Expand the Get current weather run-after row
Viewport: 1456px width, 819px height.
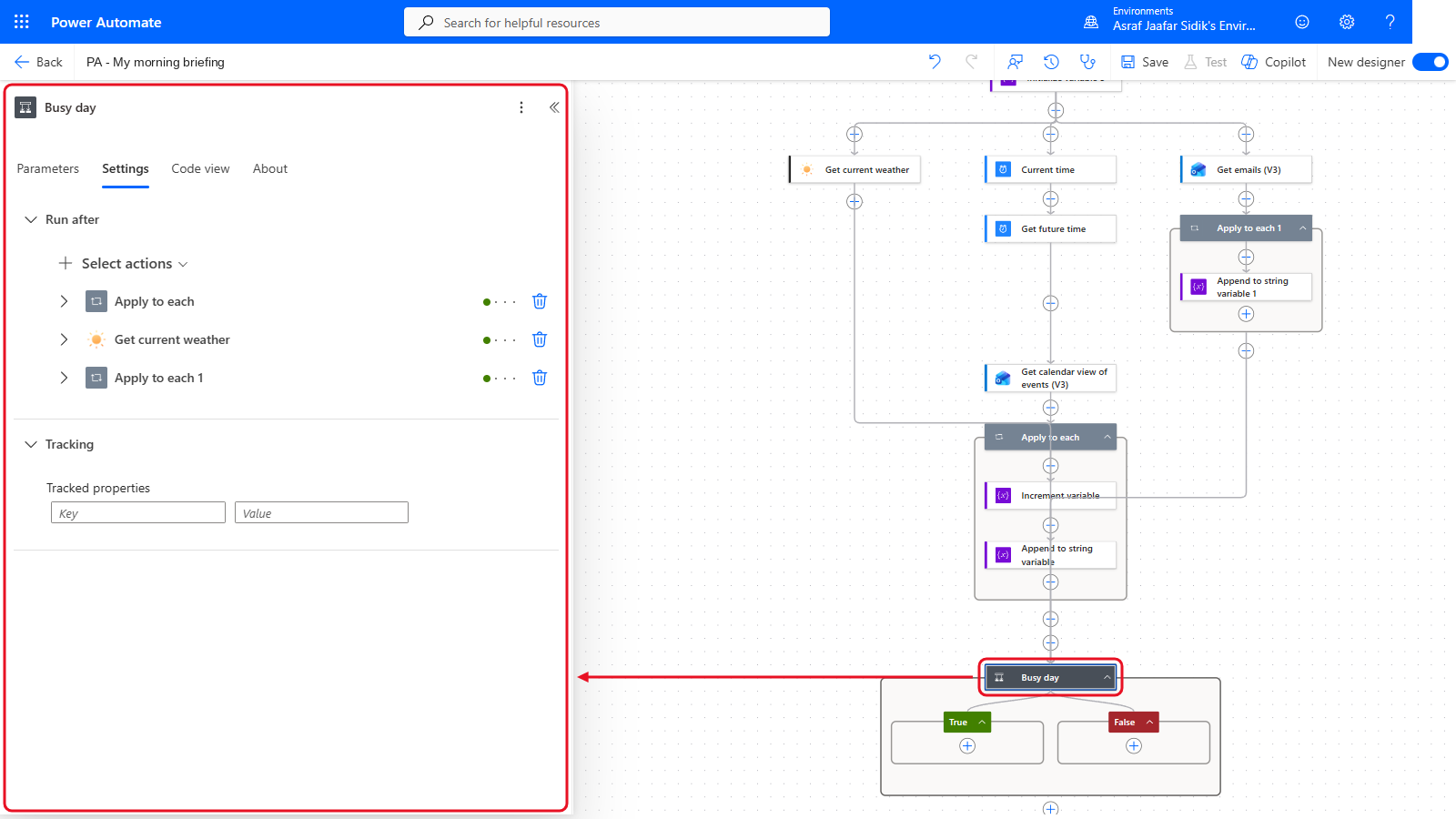(64, 339)
